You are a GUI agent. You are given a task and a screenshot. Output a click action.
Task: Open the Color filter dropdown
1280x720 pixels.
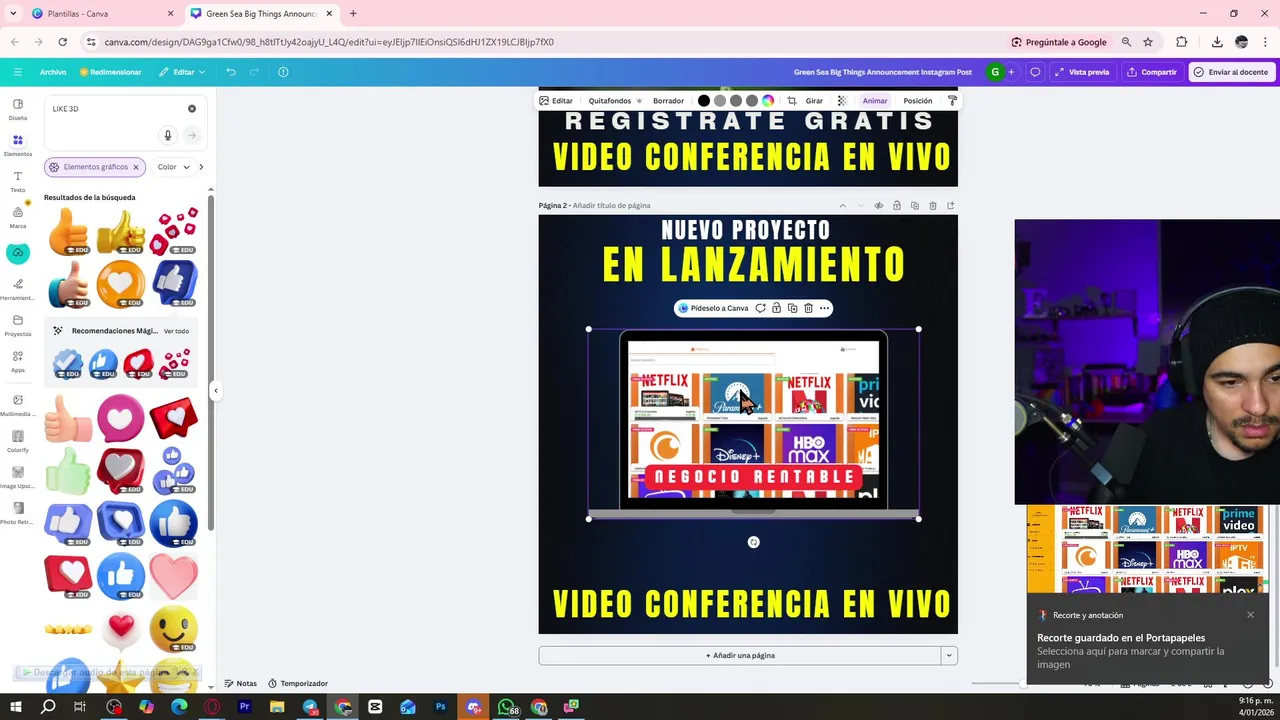point(173,167)
